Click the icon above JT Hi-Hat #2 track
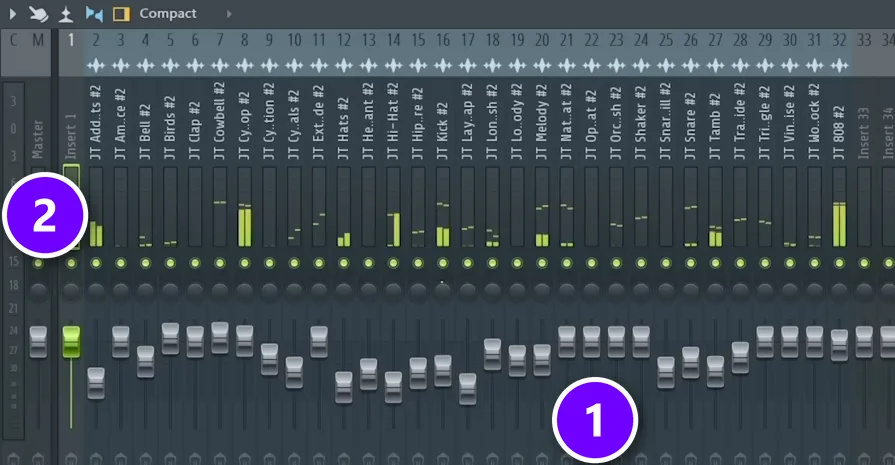Viewport: 895px width, 465px height. point(393,66)
